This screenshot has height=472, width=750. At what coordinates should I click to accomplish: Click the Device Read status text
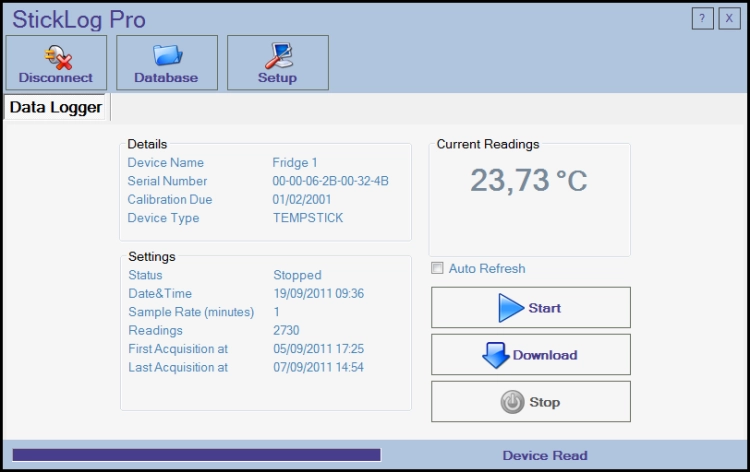pos(544,456)
